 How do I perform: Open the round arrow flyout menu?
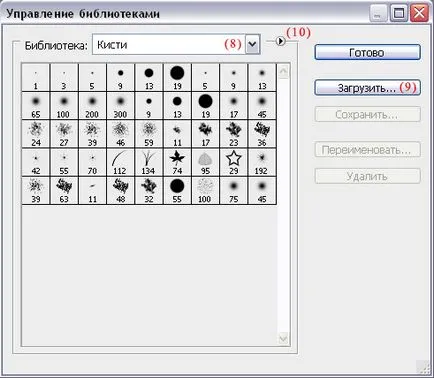click(281, 41)
